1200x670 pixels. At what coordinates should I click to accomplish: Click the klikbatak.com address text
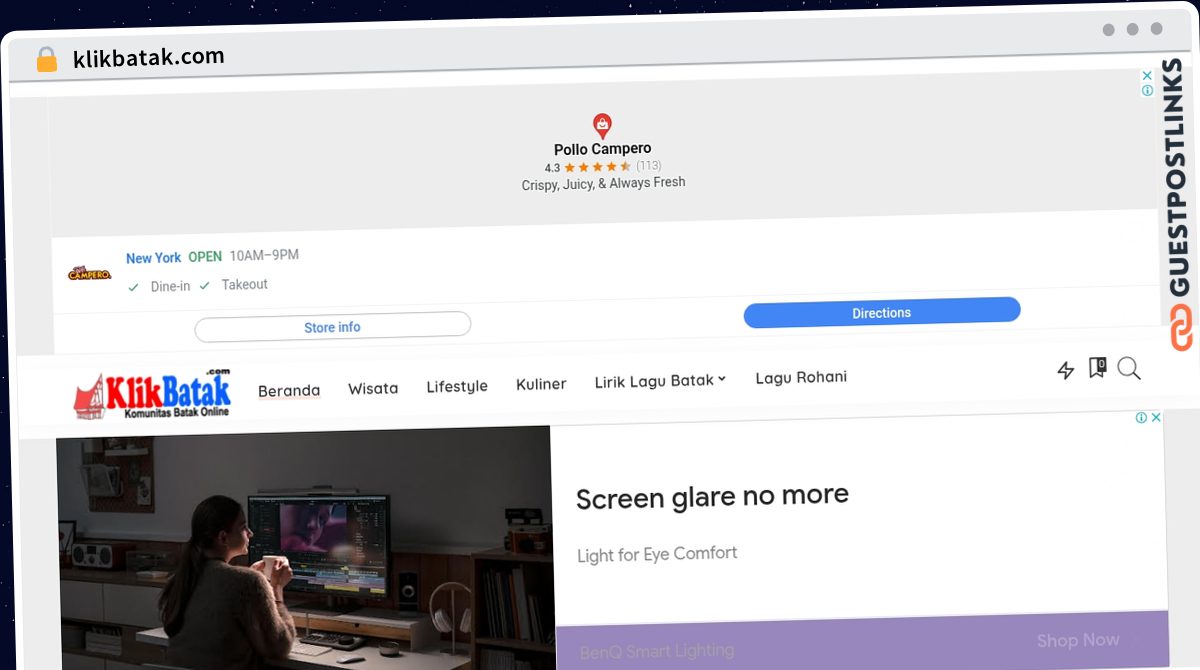point(149,57)
